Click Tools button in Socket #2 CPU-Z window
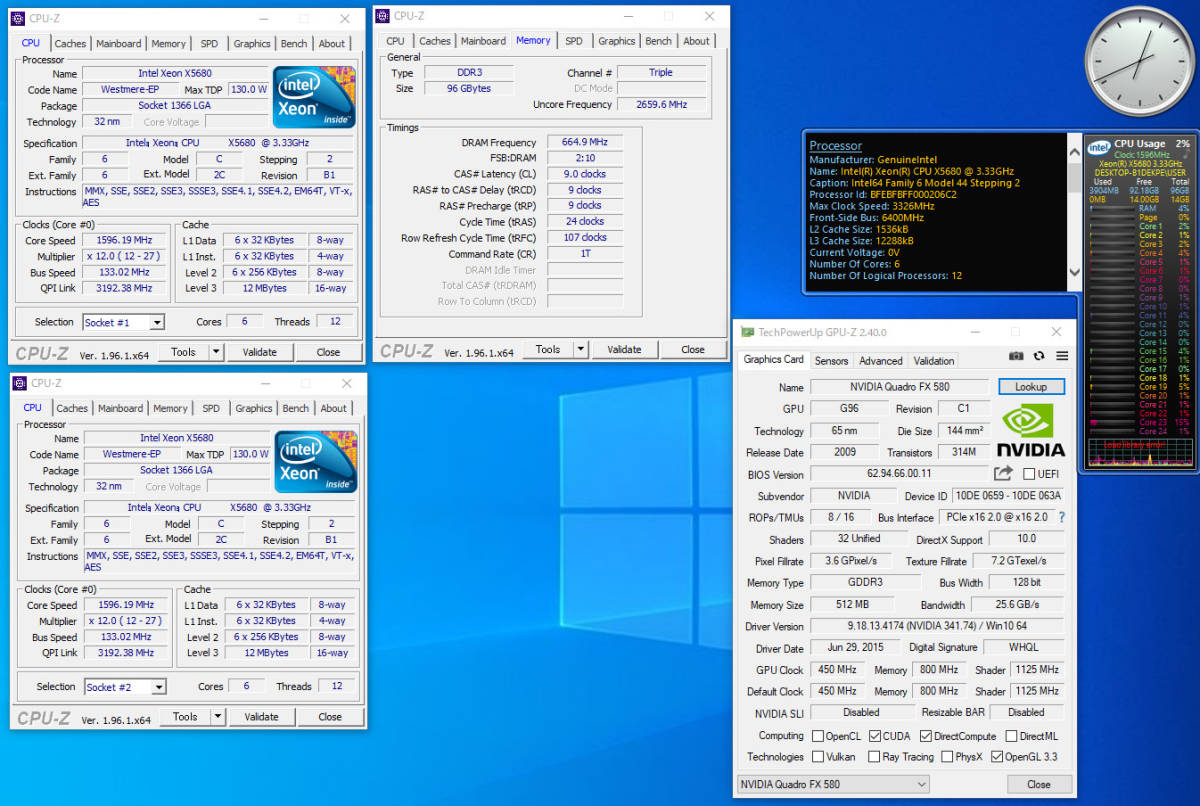The height and width of the screenshot is (806, 1200). (x=185, y=716)
